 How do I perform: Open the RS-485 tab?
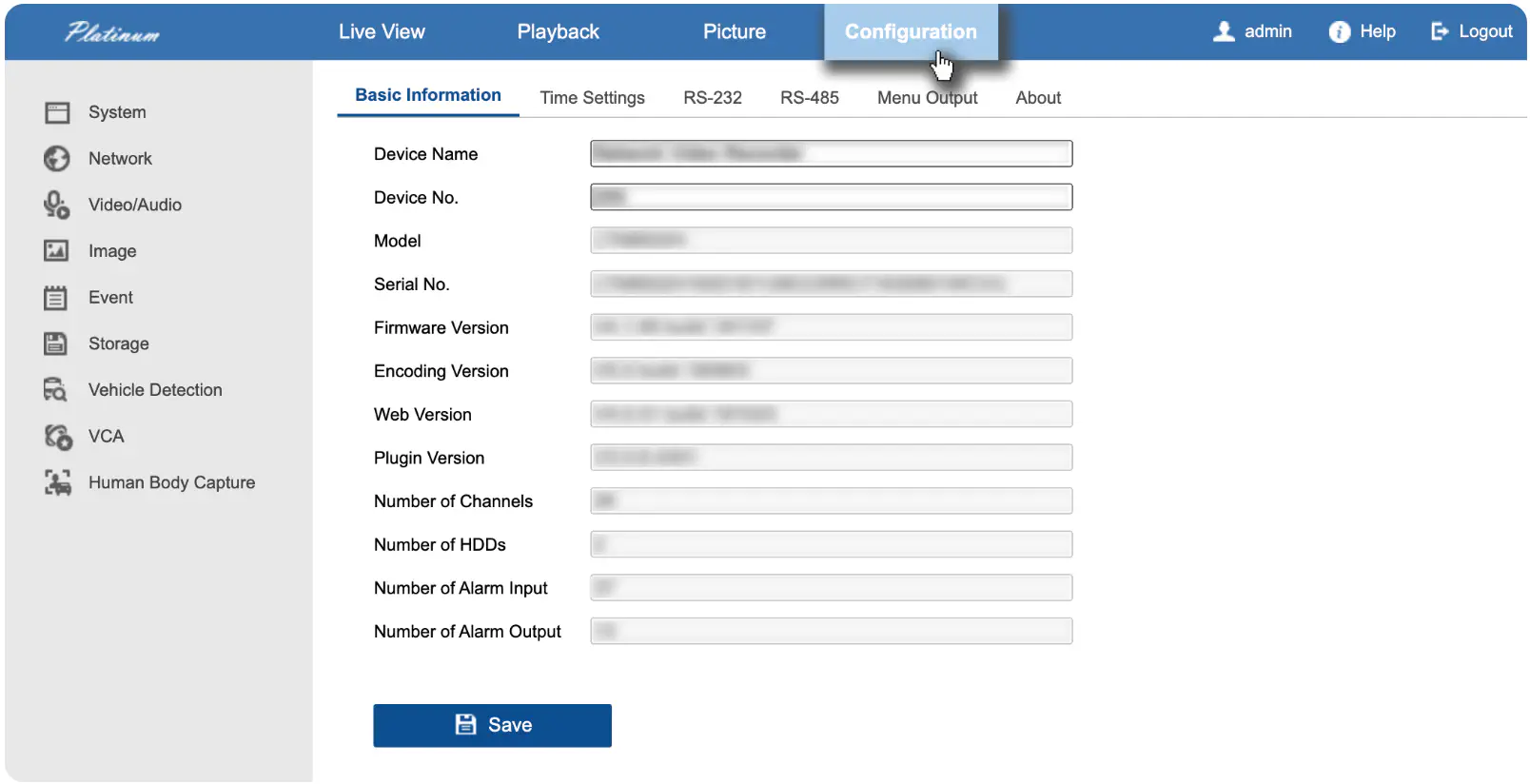coord(810,98)
